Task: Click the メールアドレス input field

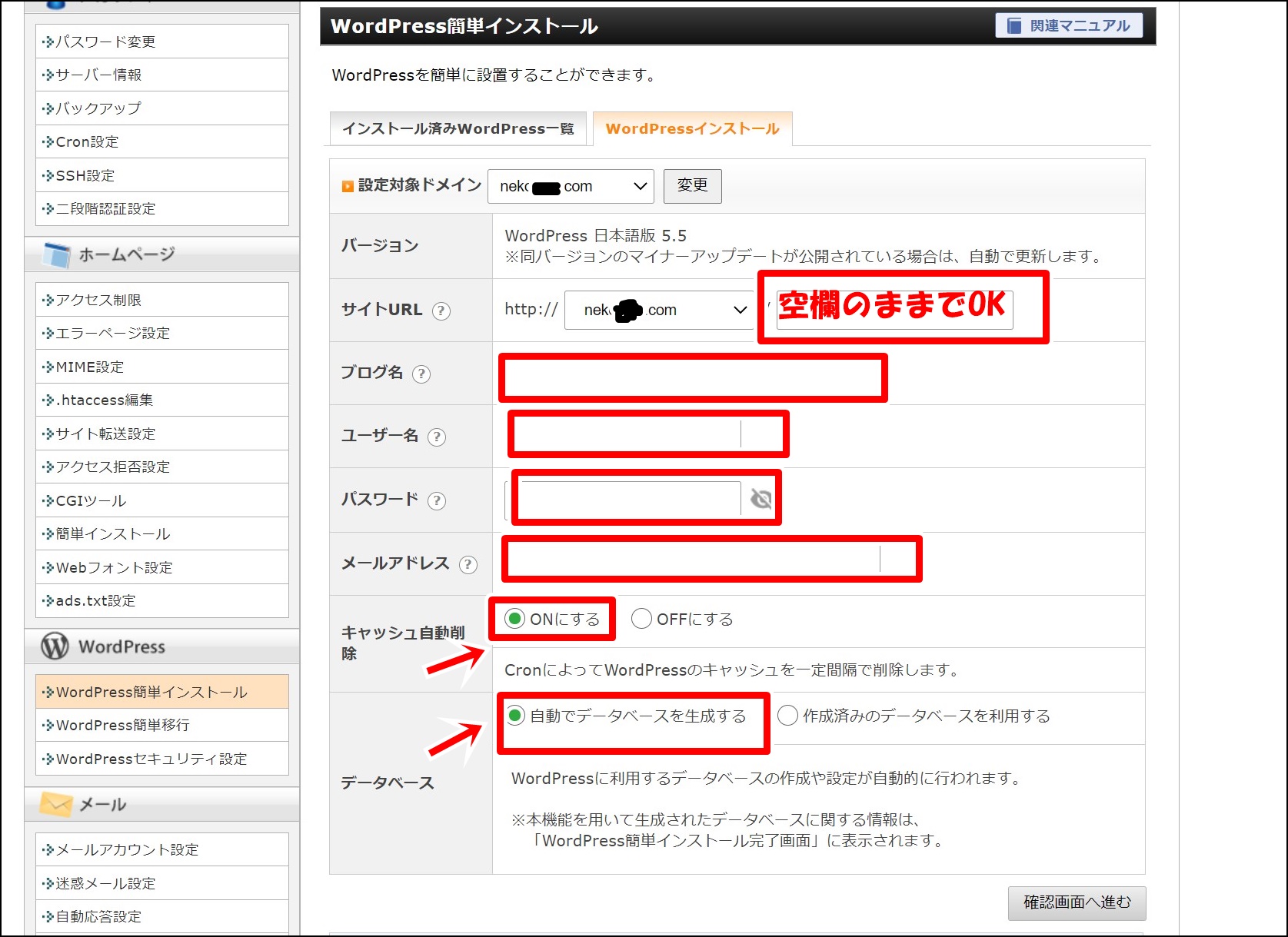Action: point(711,559)
